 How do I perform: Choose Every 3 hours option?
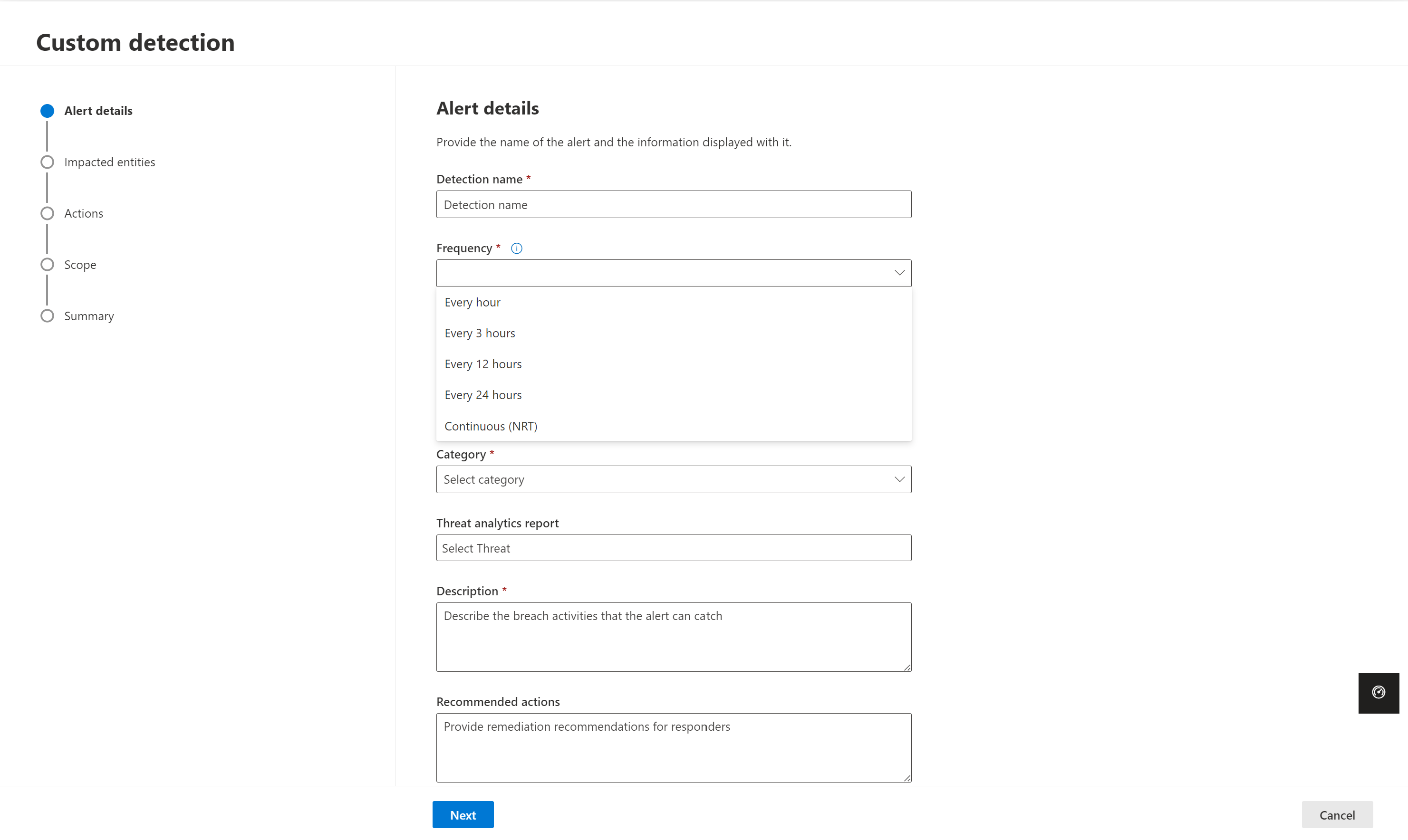click(x=480, y=334)
